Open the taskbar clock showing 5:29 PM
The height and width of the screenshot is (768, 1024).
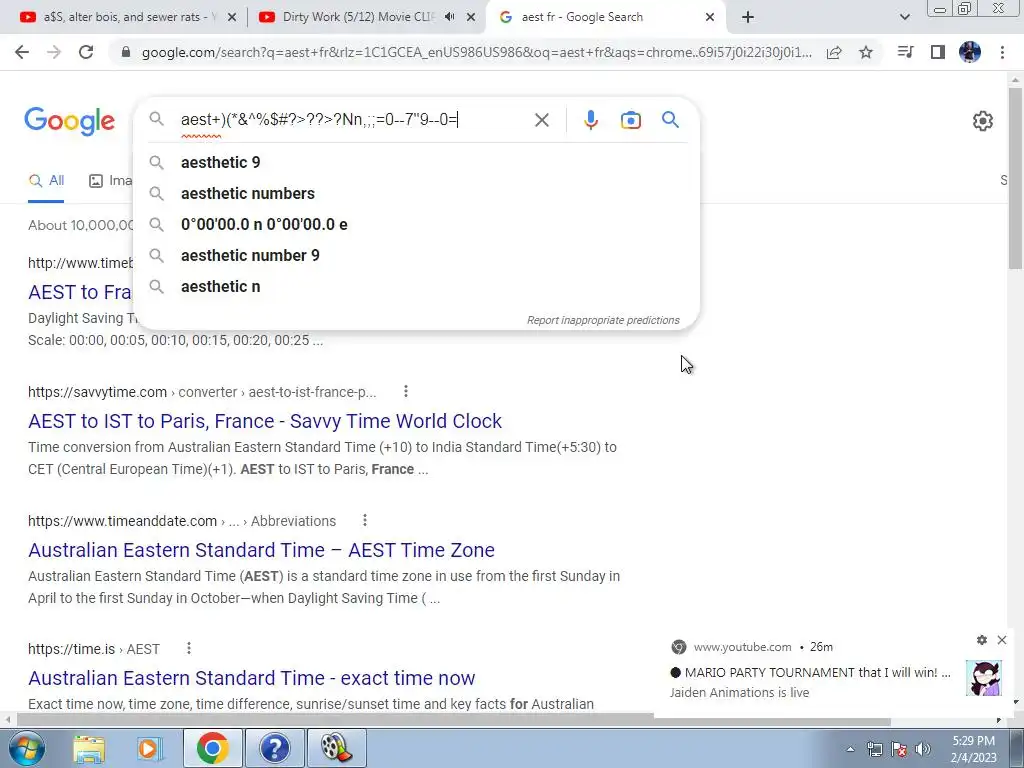[x=974, y=749]
